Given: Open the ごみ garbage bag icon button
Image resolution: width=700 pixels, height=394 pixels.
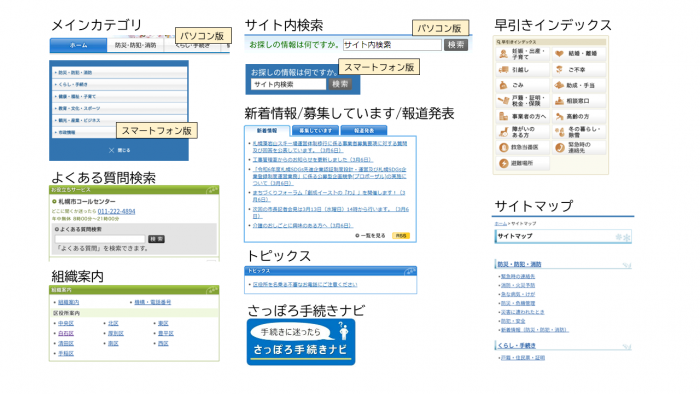Looking at the screenshot, I should [522, 85].
